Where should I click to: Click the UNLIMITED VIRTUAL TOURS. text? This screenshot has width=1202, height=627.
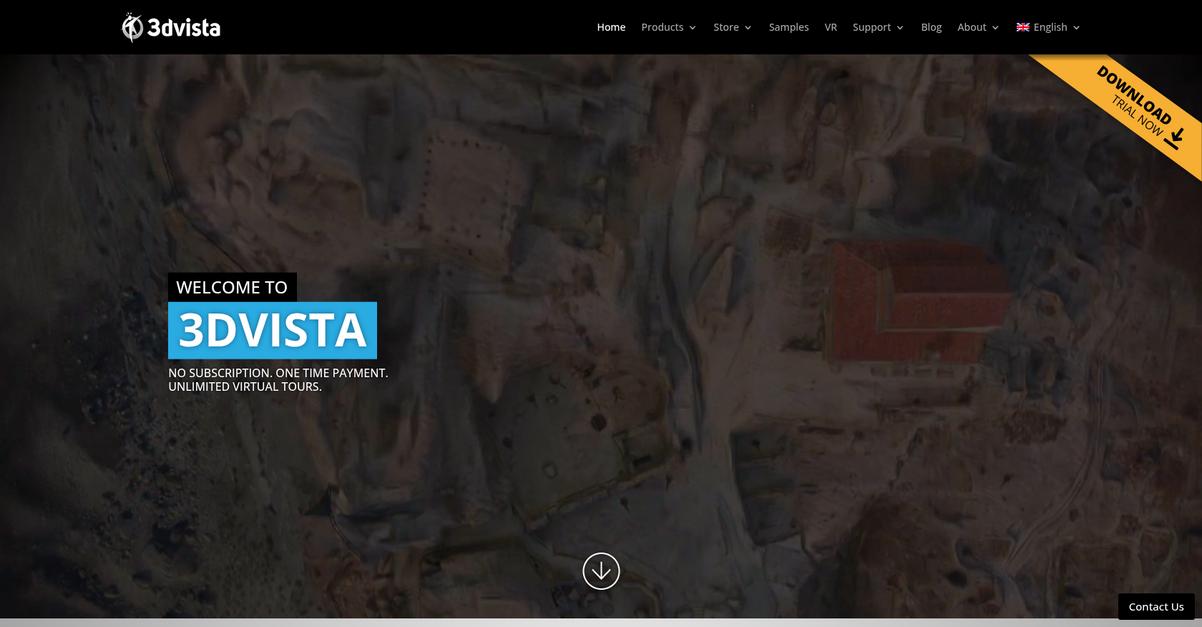pos(245,387)
